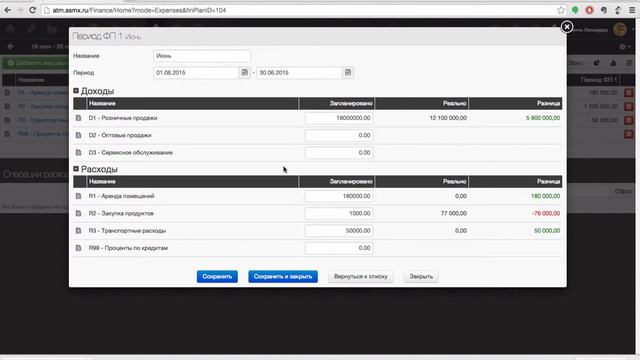Screen dimensions: 640x360
Task: Edit planned amount for D2 - Оптовые продажи
Action: click(x=339, y=135)
